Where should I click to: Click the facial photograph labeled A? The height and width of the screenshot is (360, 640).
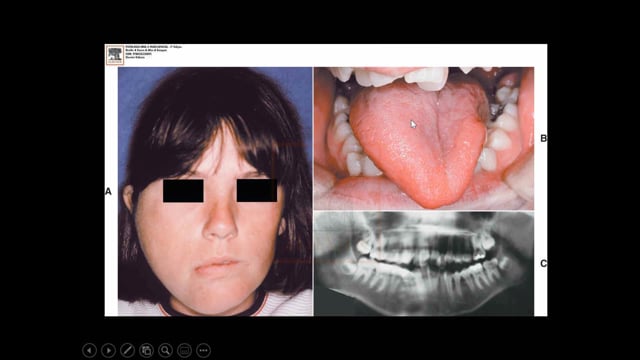click(x=215, y=191)
